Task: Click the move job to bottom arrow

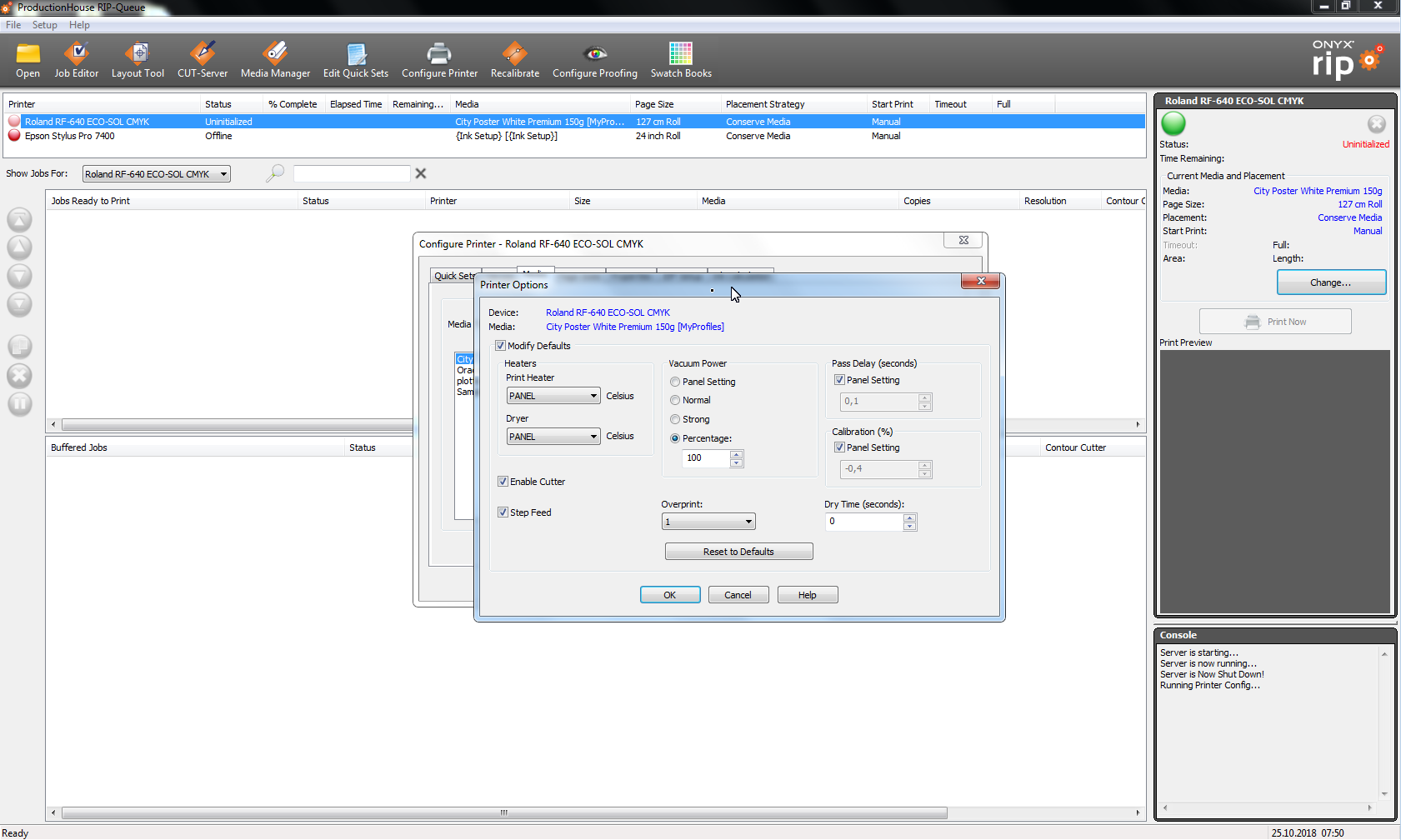Action: (x=19, y=304)
